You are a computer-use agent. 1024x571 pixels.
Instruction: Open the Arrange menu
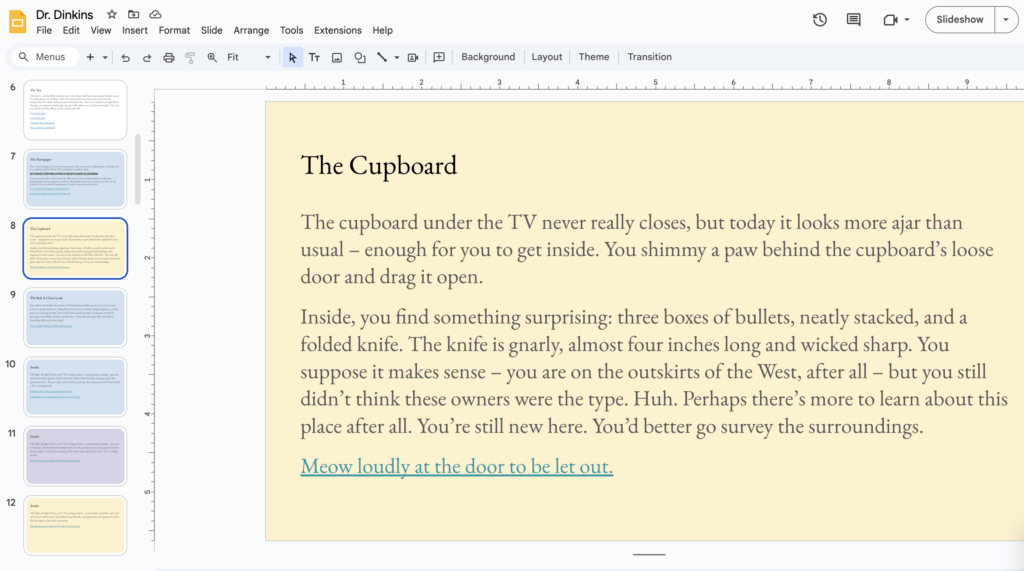251,31
